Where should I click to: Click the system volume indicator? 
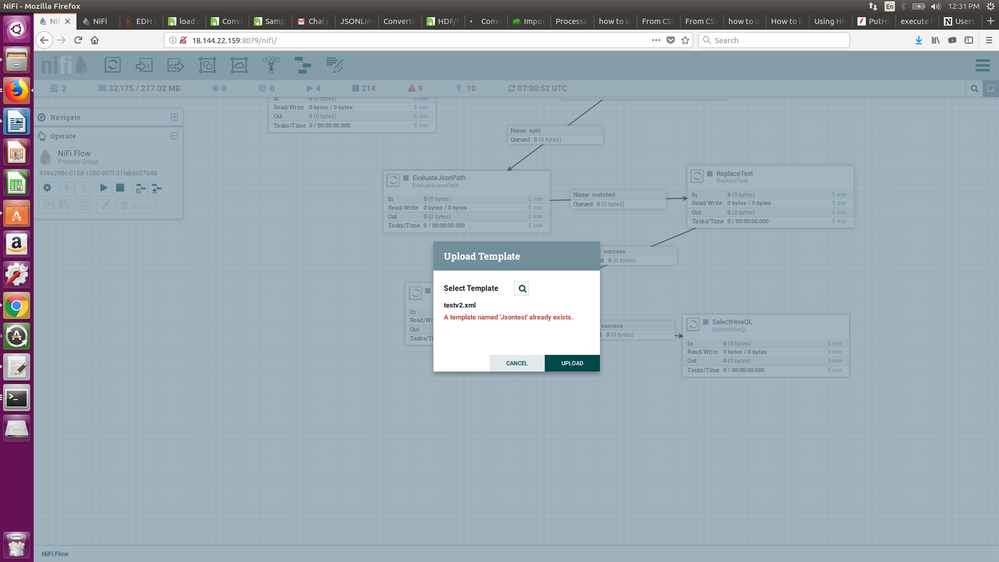[x=935, y=6]
